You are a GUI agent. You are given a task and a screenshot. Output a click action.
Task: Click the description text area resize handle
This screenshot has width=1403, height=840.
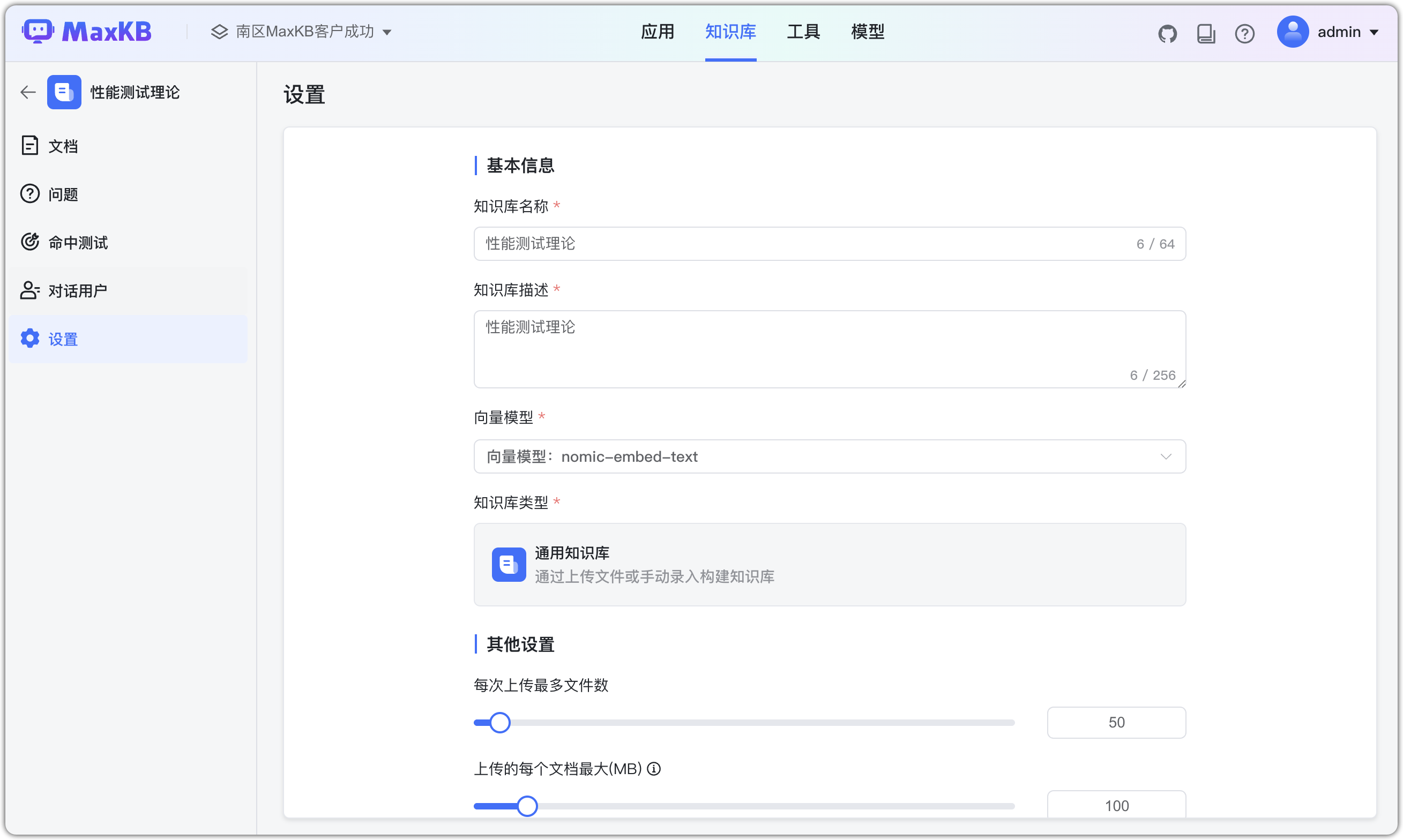click(1181, 383)
